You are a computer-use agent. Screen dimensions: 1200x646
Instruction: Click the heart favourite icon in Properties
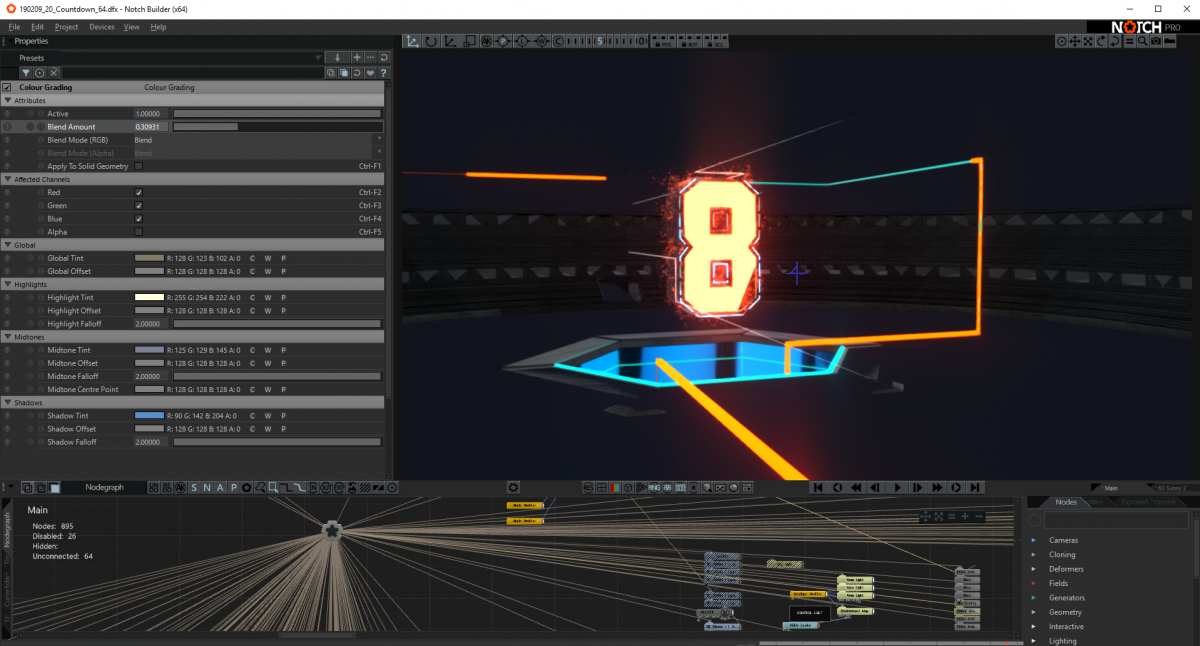coord(370,73)
